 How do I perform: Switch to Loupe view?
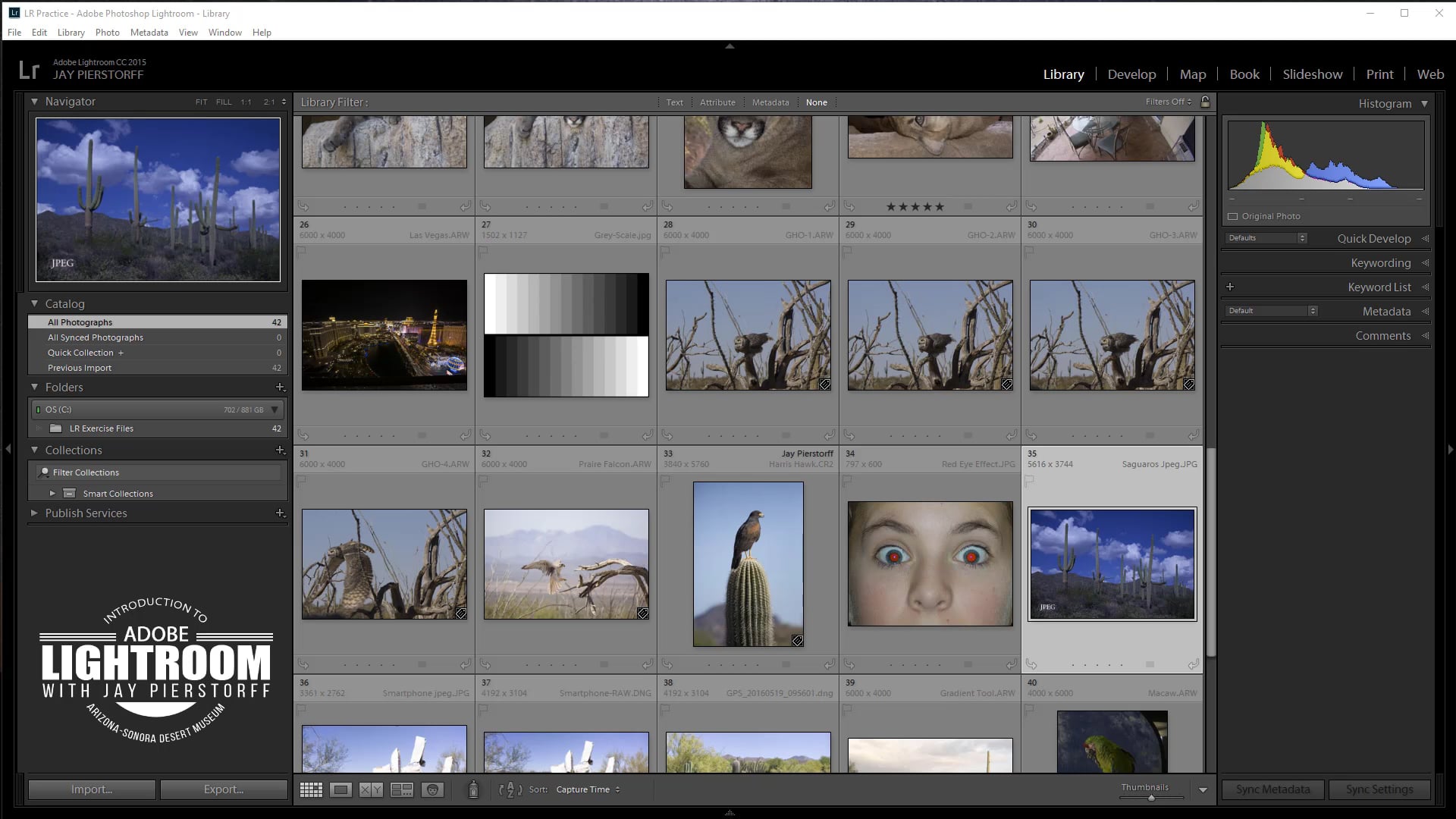(x=341, y=789)
